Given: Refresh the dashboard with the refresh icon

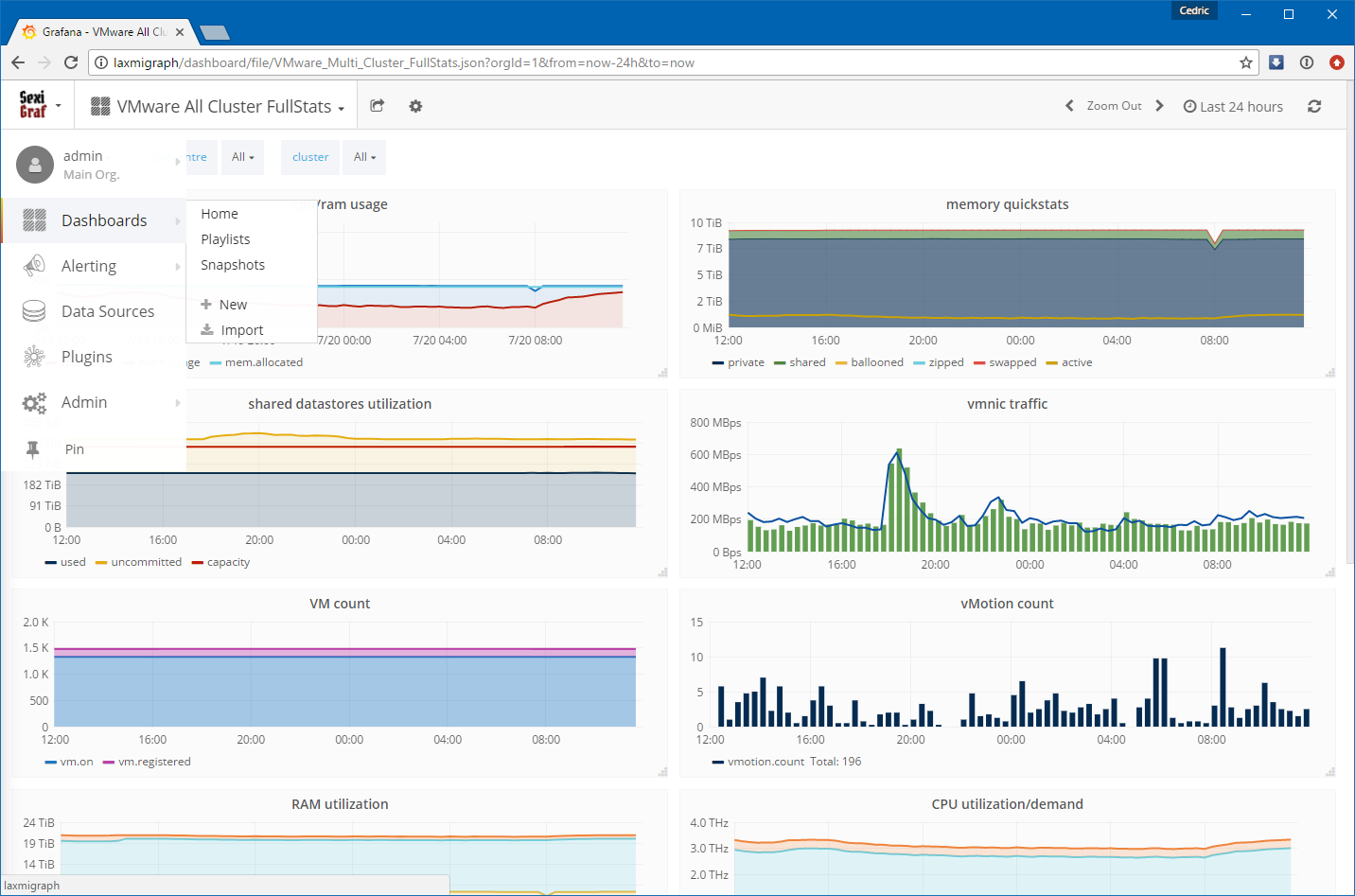Looking at the screenshot, I should 1314,106.
